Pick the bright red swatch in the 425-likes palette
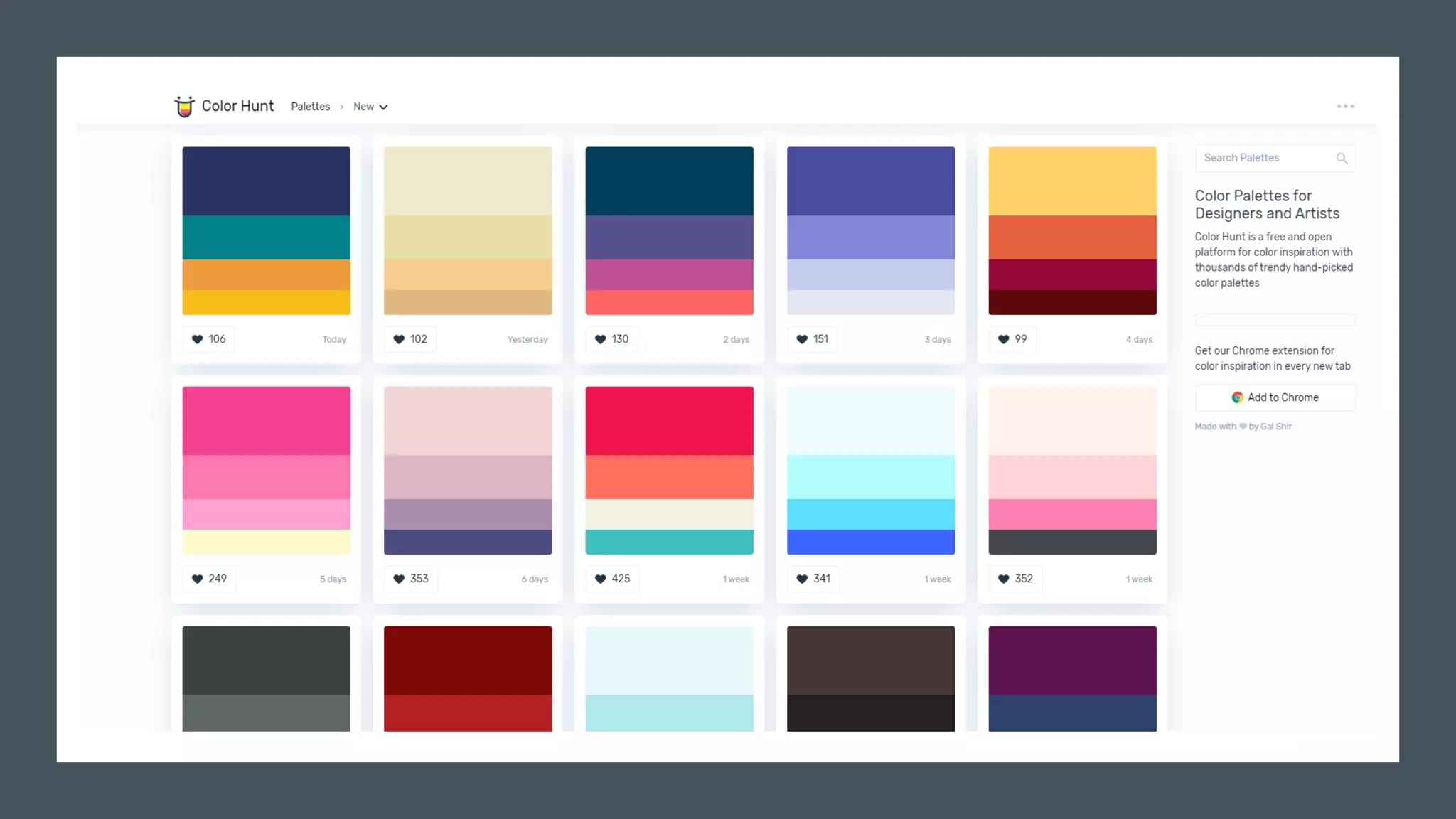Image resolution: width=1456 pixels, height=819 pixels. [669, 420]
